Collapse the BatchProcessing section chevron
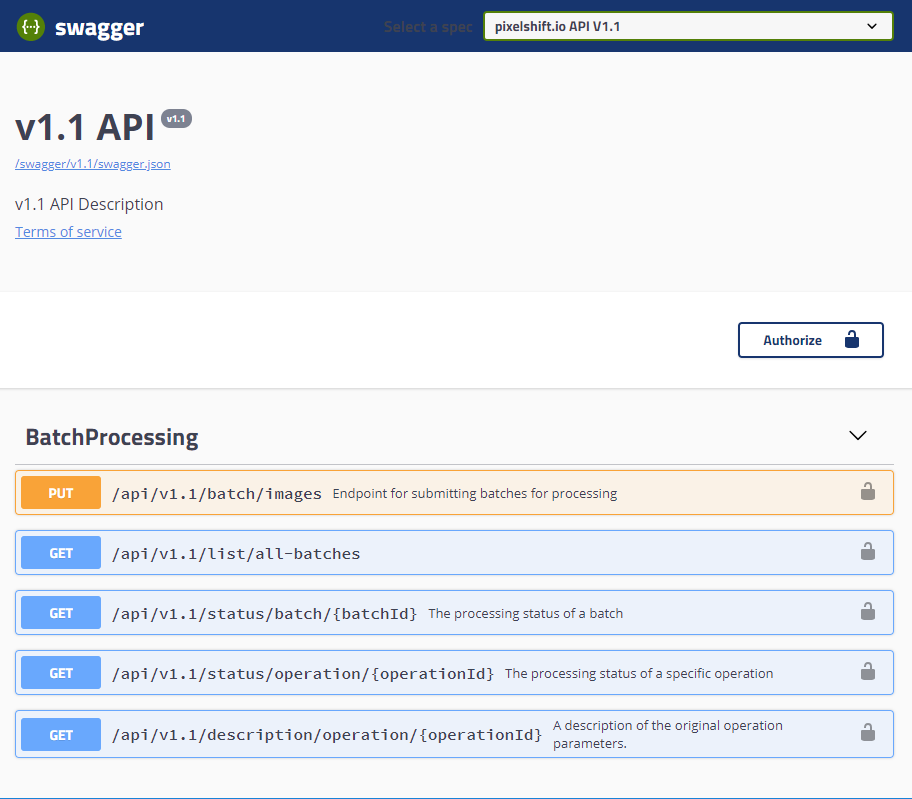 point(858,436)
